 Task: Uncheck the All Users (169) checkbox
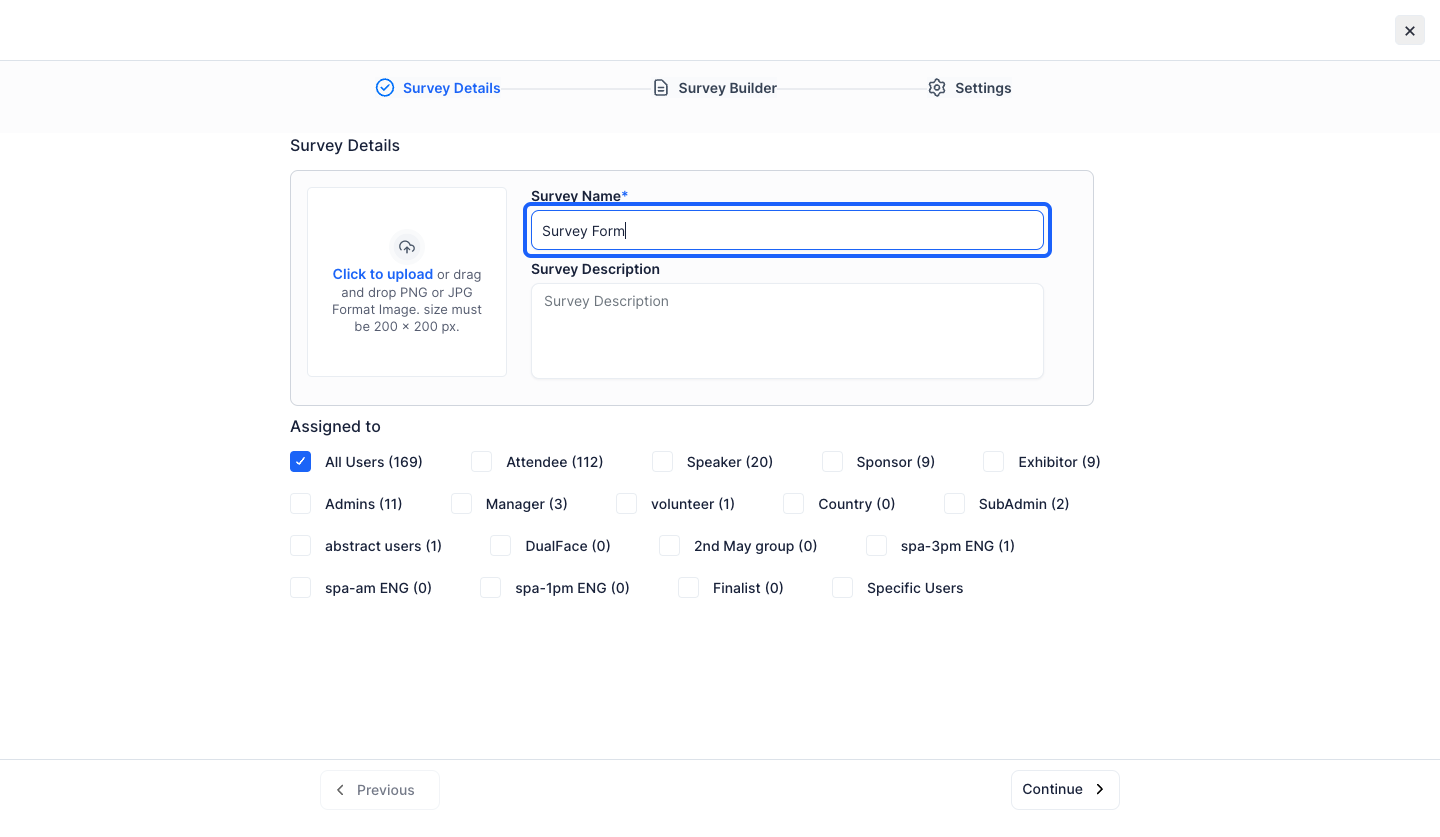tap(300, 462)
